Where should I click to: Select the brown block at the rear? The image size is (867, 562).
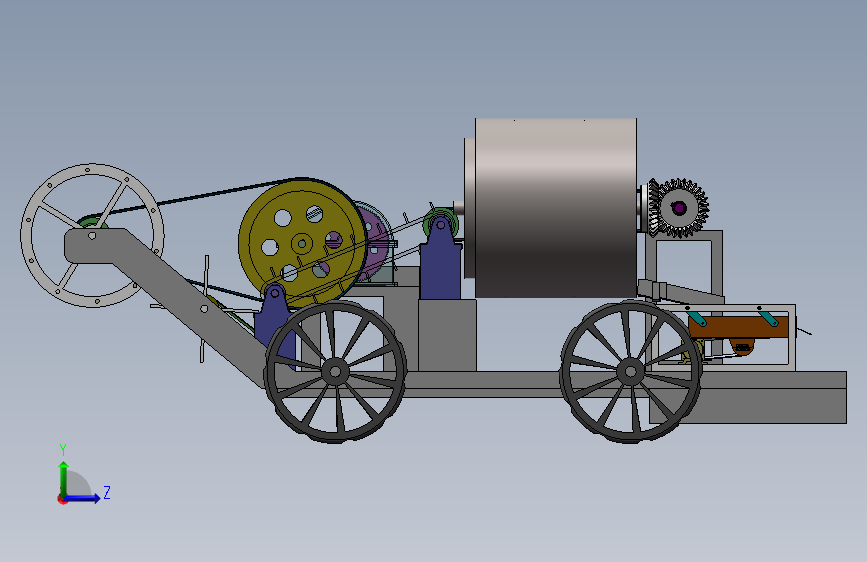coord(738,327)
